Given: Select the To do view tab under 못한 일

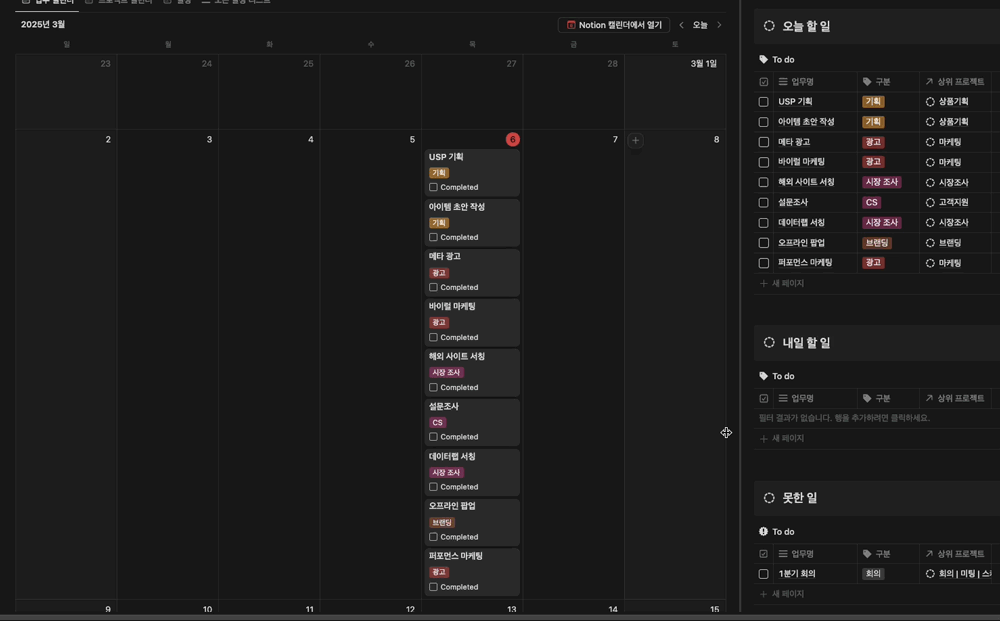Looking at the screenshot, I should coord(777,532).
